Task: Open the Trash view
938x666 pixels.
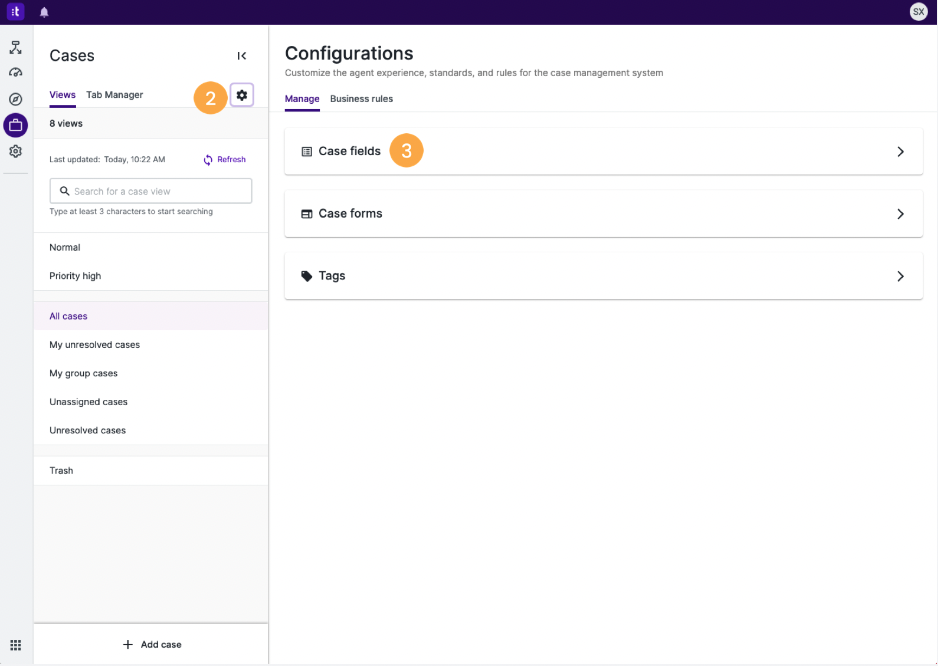Action: pos(151,470)
